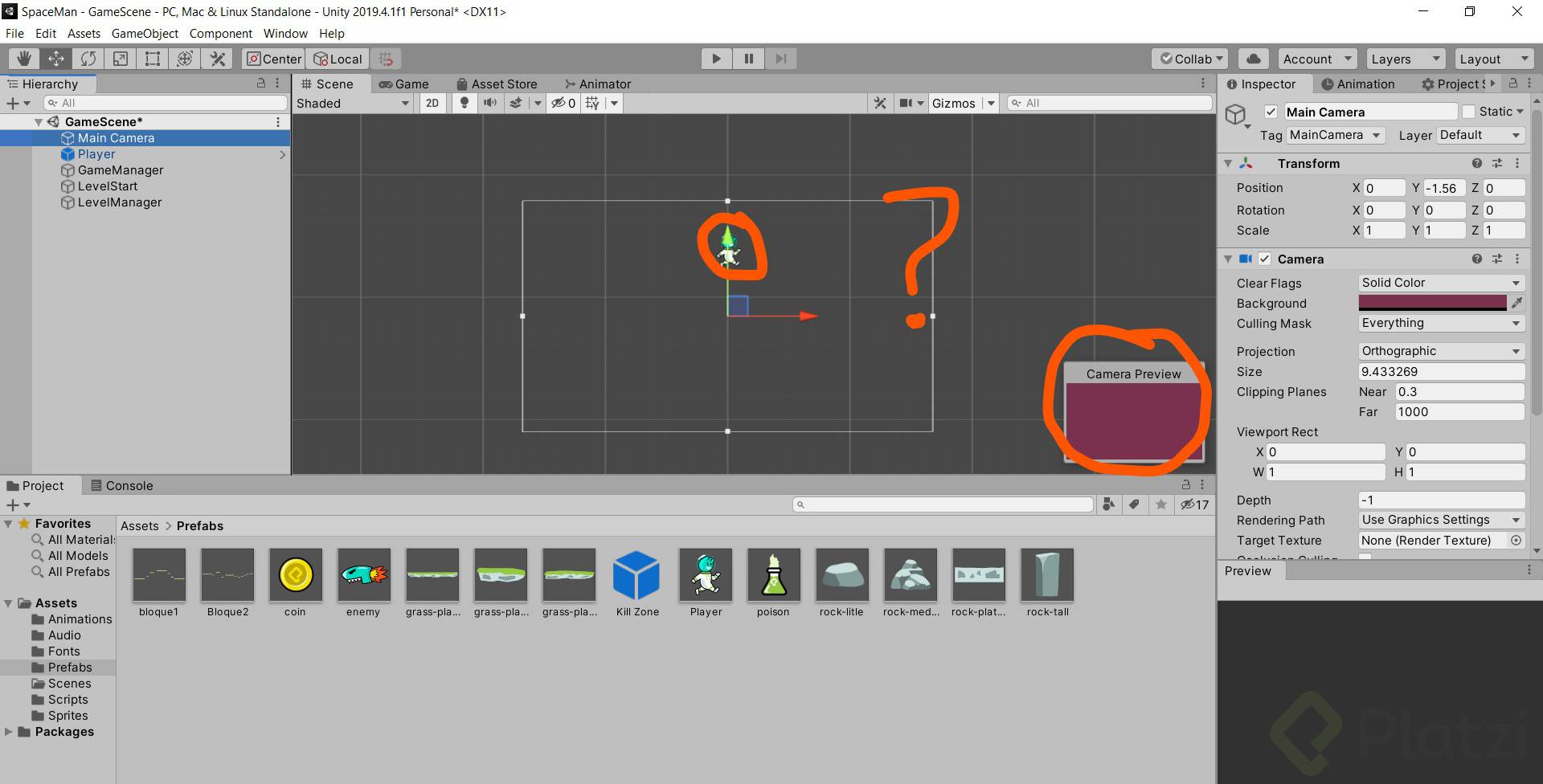Toggle scene lighting
1543x784 pixels.
pyautogui.click(x=464, y=103)
